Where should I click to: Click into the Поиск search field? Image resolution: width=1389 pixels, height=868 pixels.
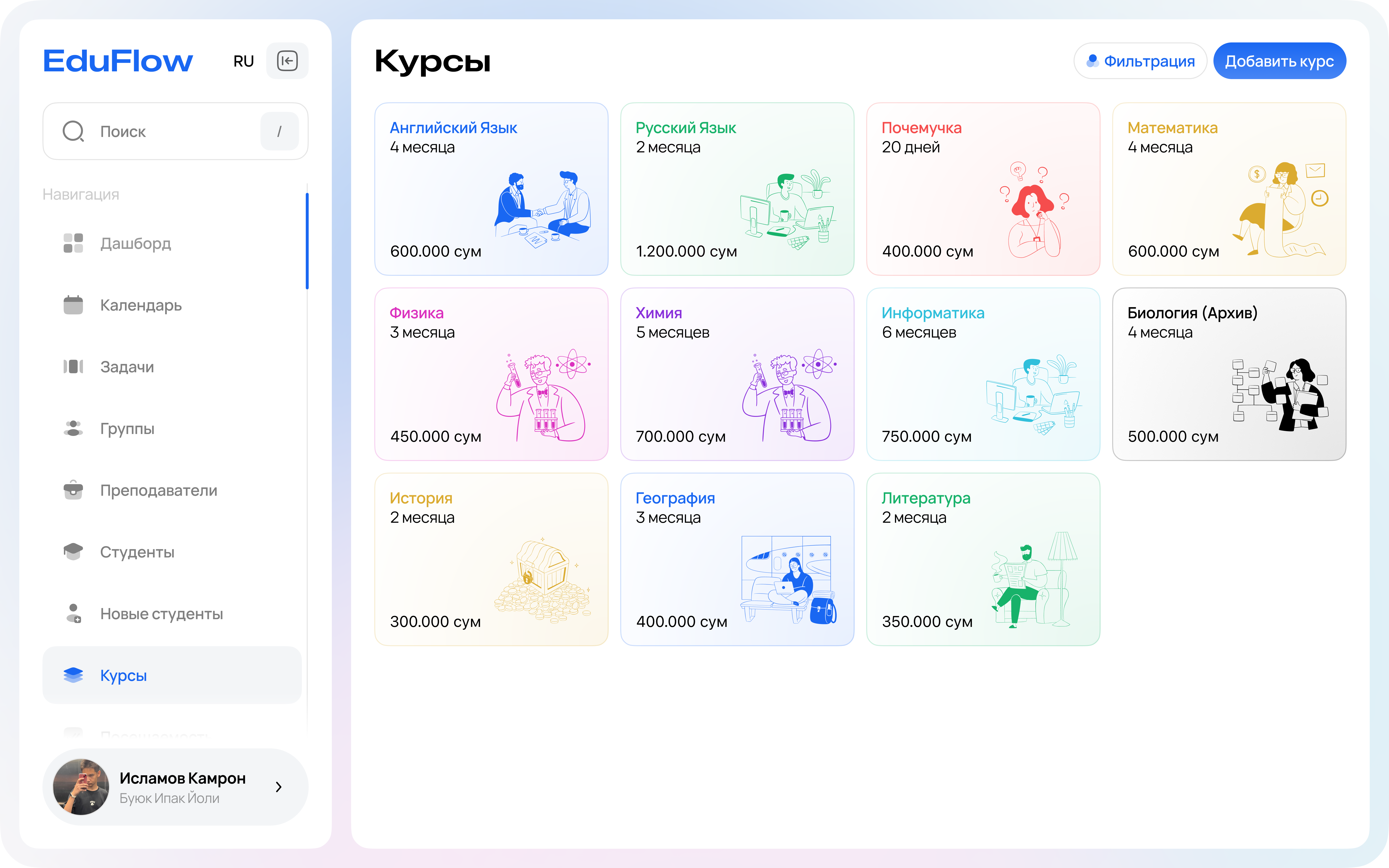[x=175, y=131]
